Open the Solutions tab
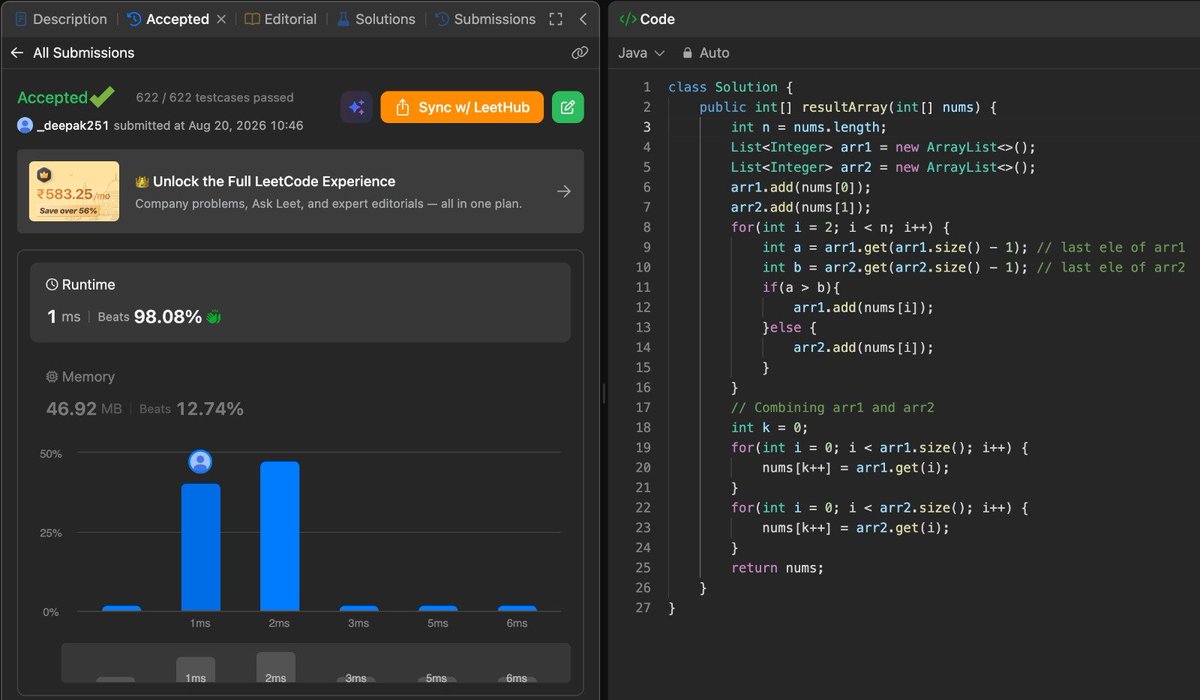 click(x=376, y=19)
